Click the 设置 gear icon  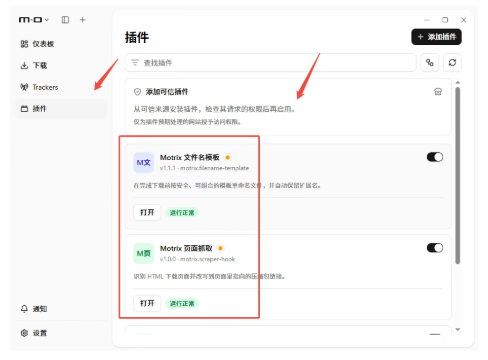[x=24, y=333]
